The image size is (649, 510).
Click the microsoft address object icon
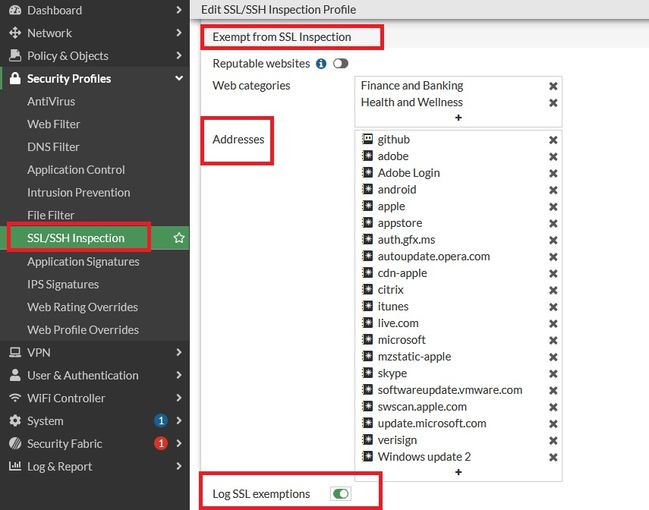pos(367,339)
